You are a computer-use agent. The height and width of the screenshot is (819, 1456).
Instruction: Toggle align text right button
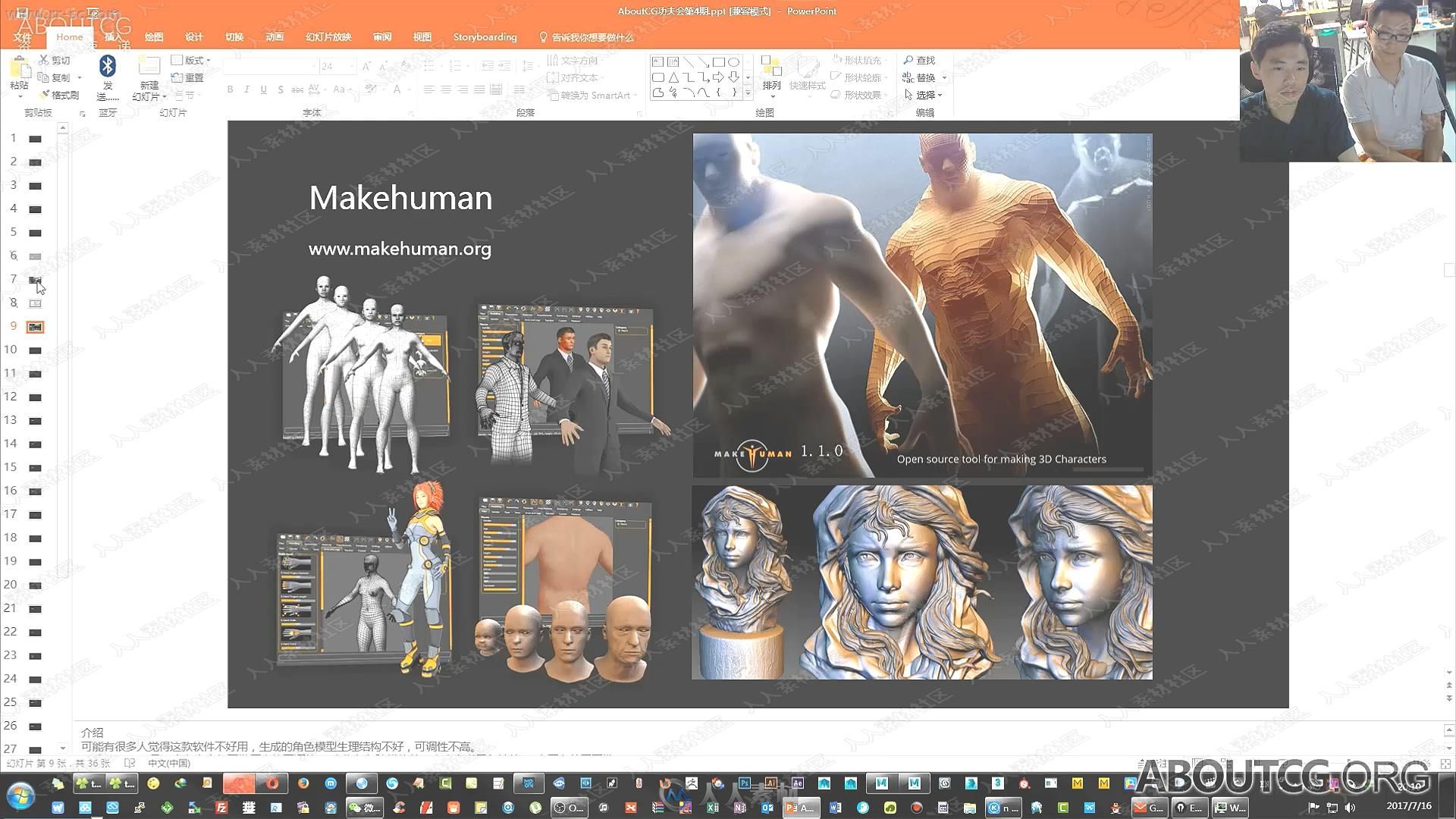click(x=463, y=89)
